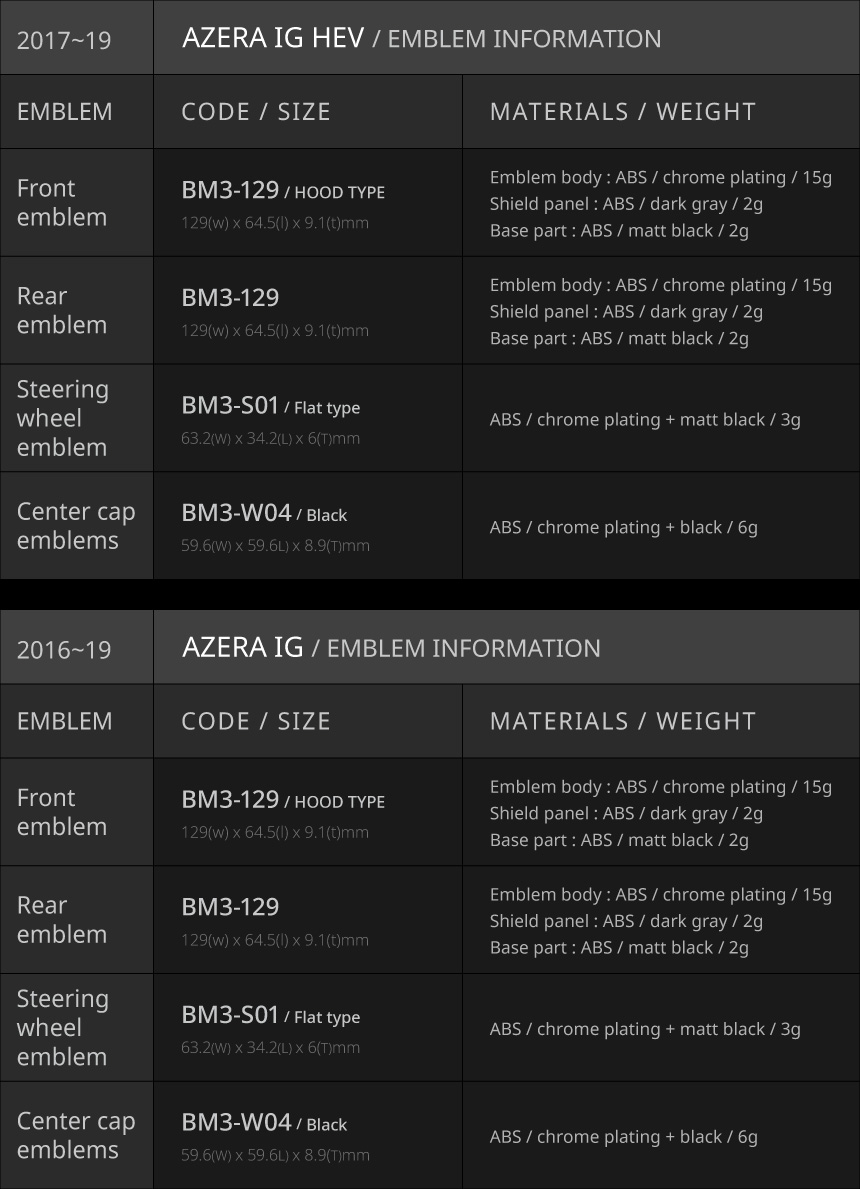The width and height of the screenshot is (860, 1189).
Task: Click BM3-W04 Black code in HEV table
Action: [264, 514]
